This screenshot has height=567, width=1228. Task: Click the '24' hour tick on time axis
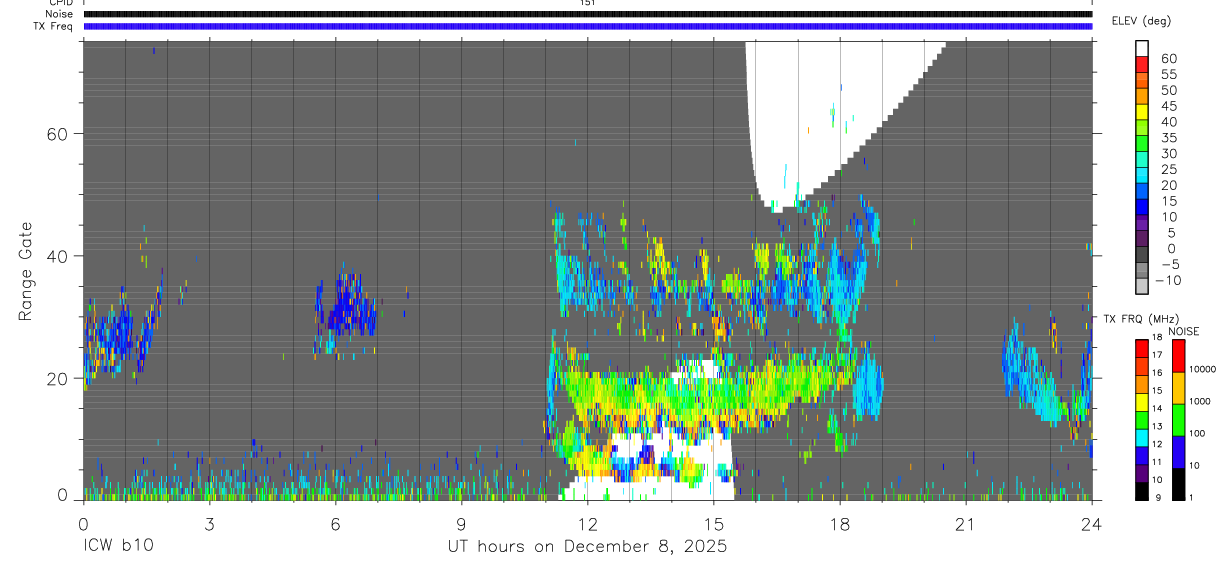click(1092, 523)
